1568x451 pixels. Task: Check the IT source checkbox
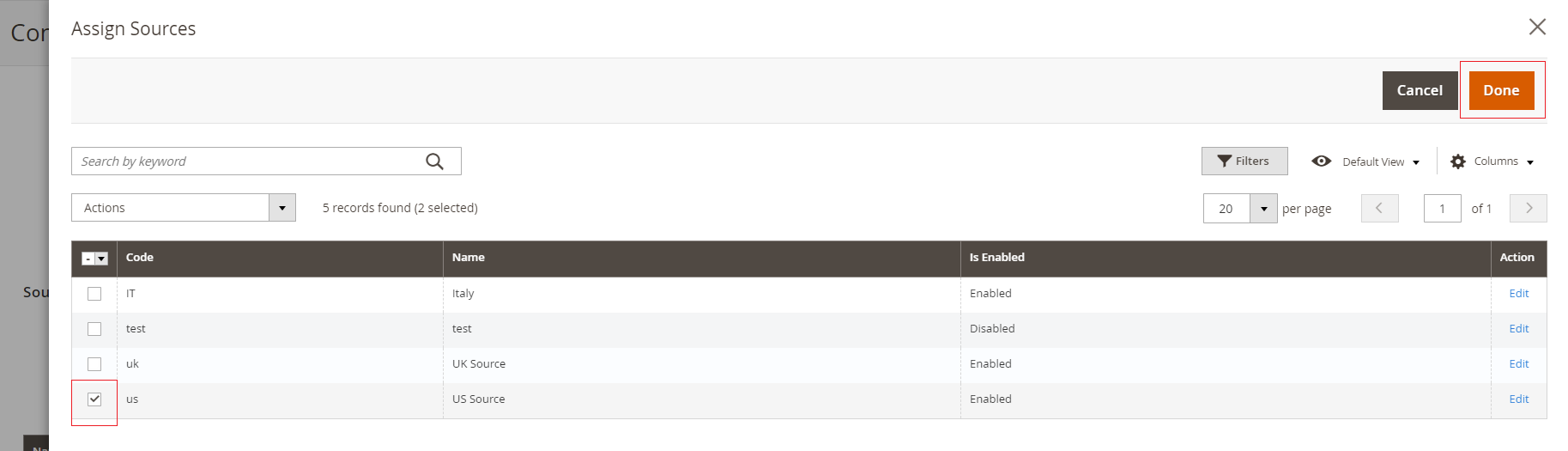click(94, 294)
